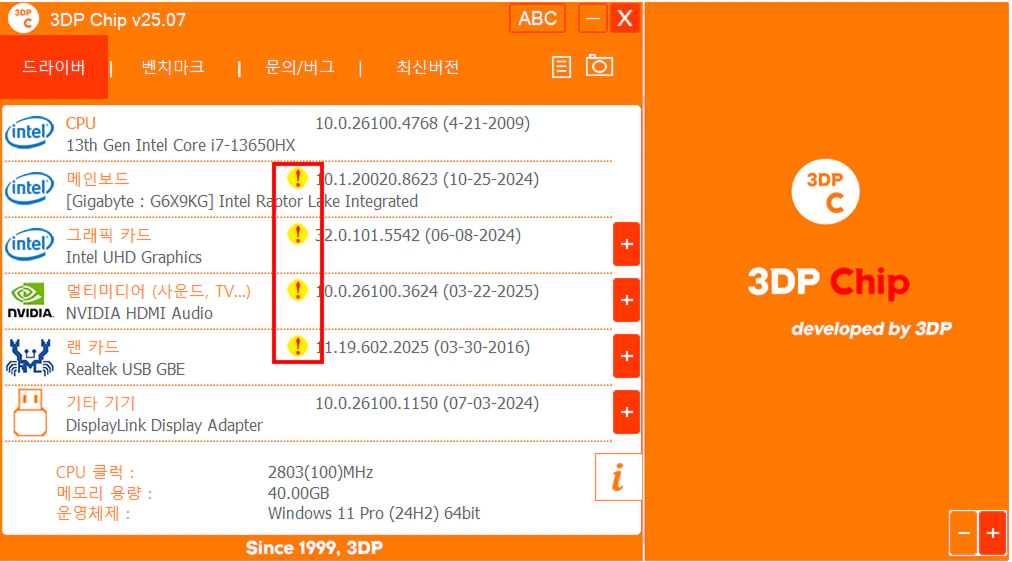Click the USB device icon for 기타 기기

coord(30,413)
